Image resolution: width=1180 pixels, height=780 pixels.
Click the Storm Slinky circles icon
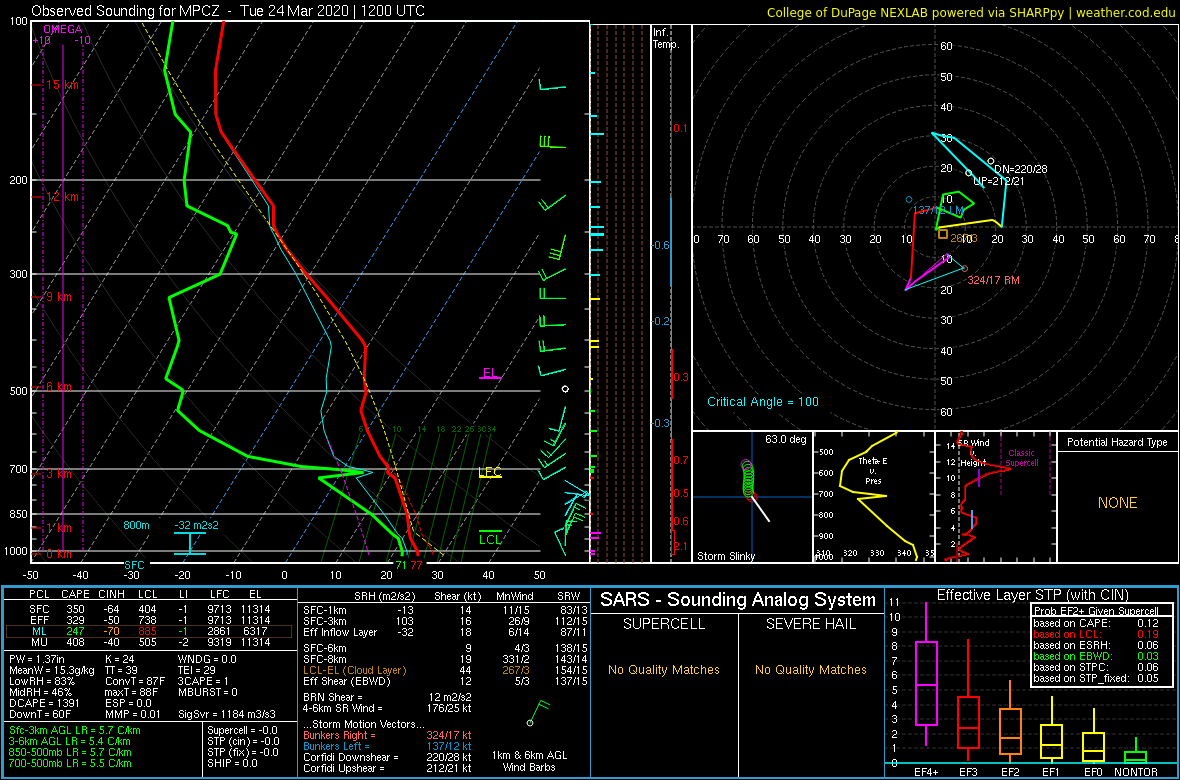747,479
